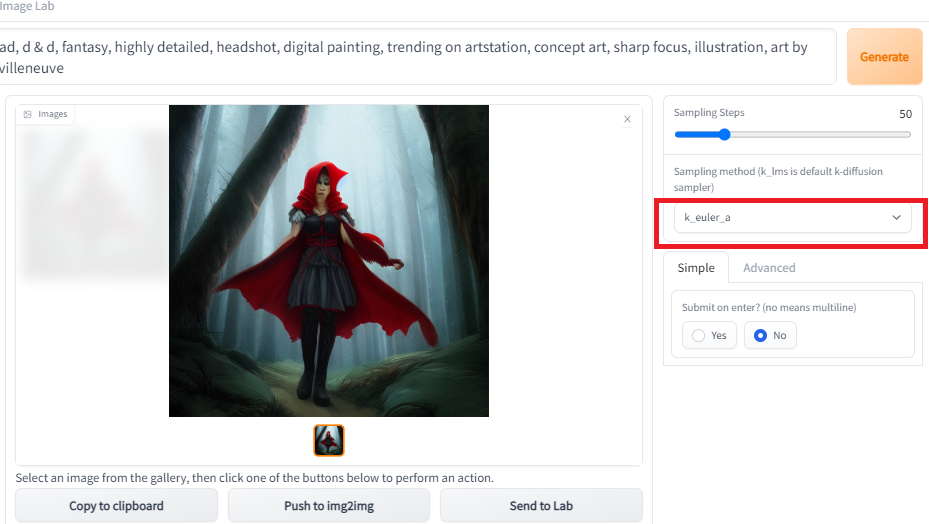This screenshot has width=929, height=524.
Task: Select the red hood gallery thumbnail
Action: coord(329,440)
